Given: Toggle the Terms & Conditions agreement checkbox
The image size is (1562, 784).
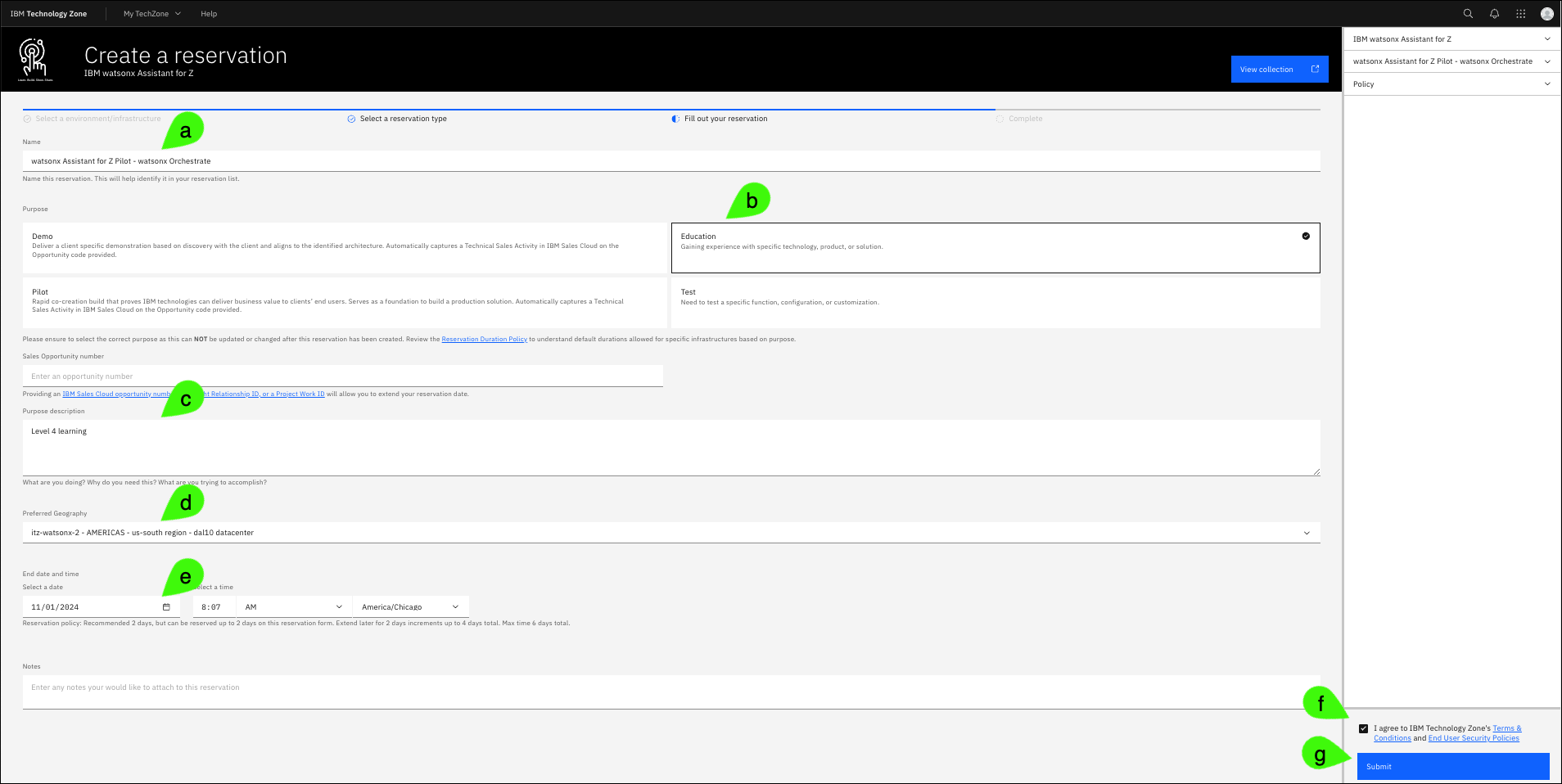Looking at the screenshot, I should pyautogui.click(x=1363, y=728).
